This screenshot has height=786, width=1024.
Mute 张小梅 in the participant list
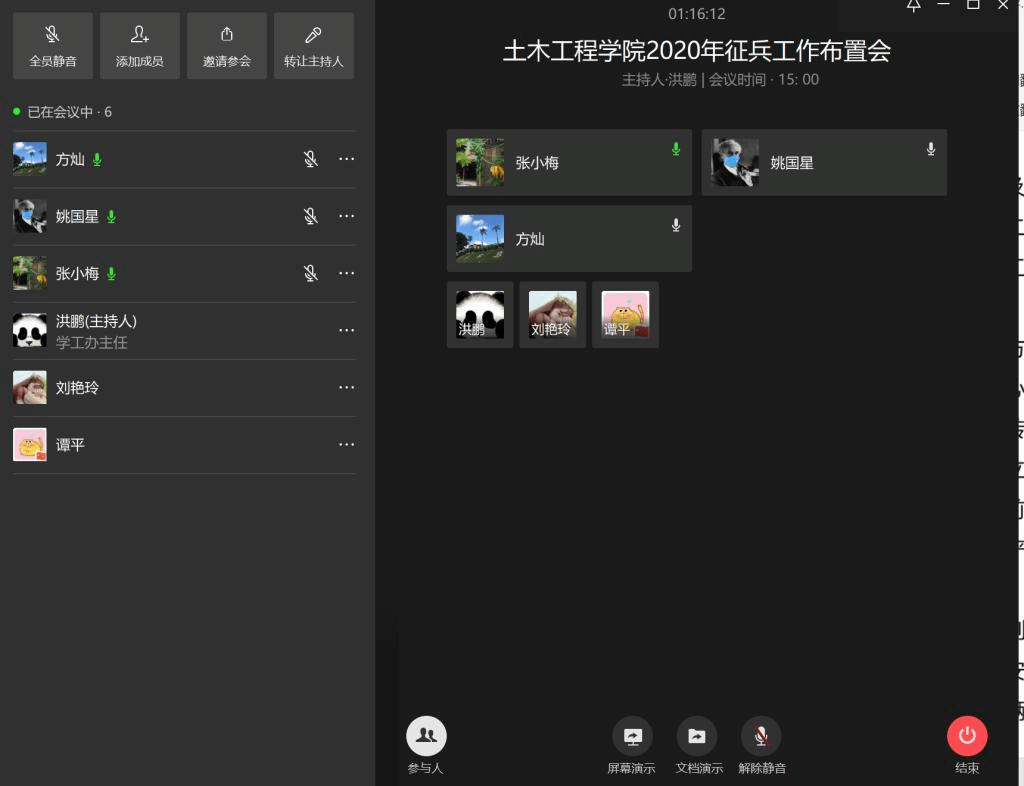click(311, 273)
